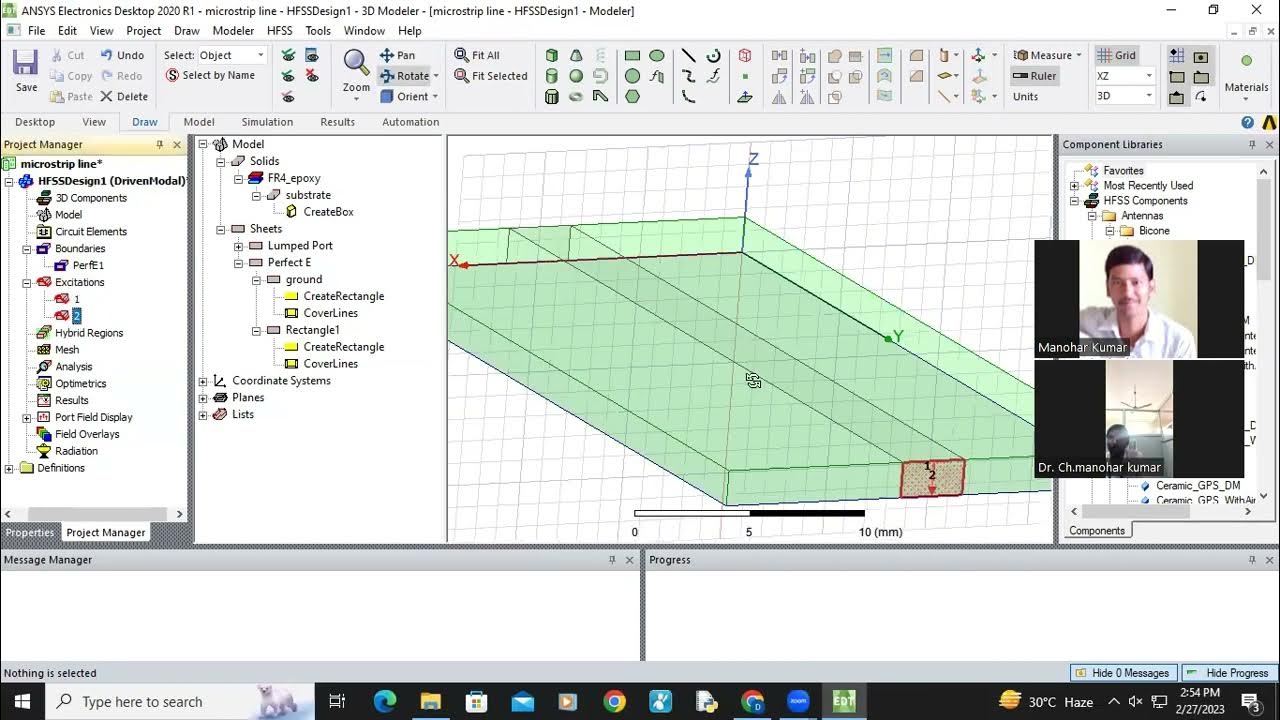Draw a regular polygon sheet
This screenshot has width=1280, height=720.
pos(632,97)
